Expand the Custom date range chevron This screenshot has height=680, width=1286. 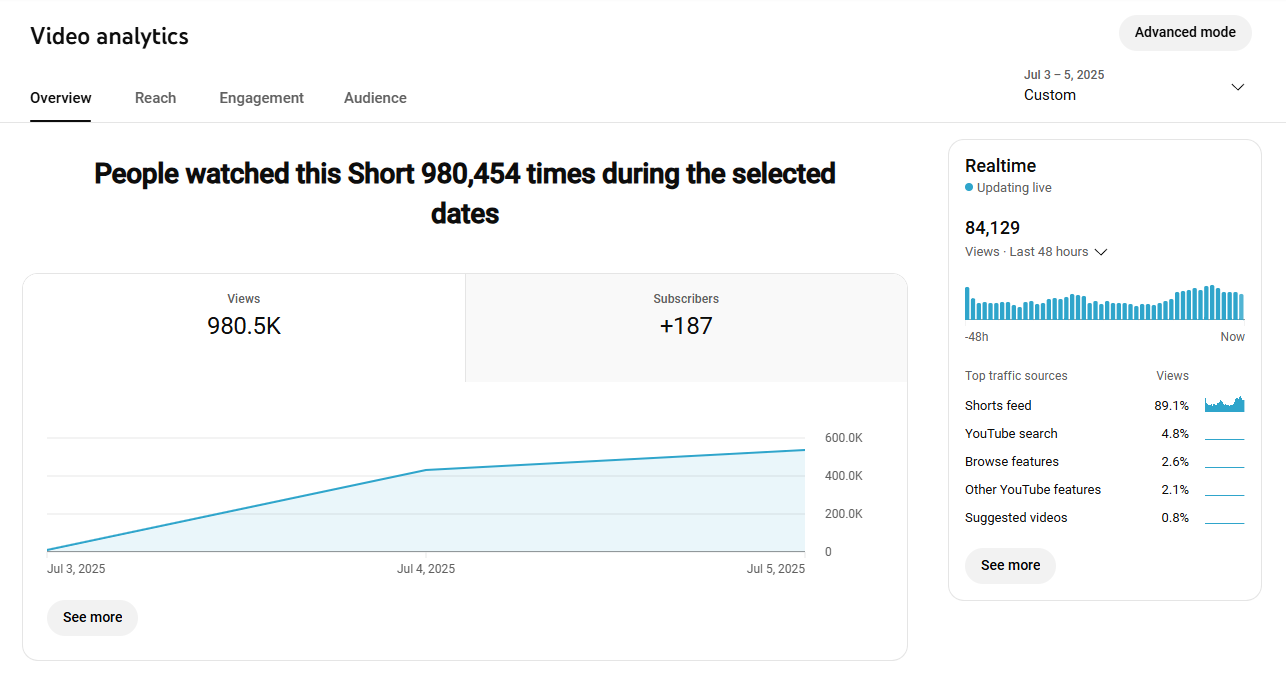coord(1237,87)
